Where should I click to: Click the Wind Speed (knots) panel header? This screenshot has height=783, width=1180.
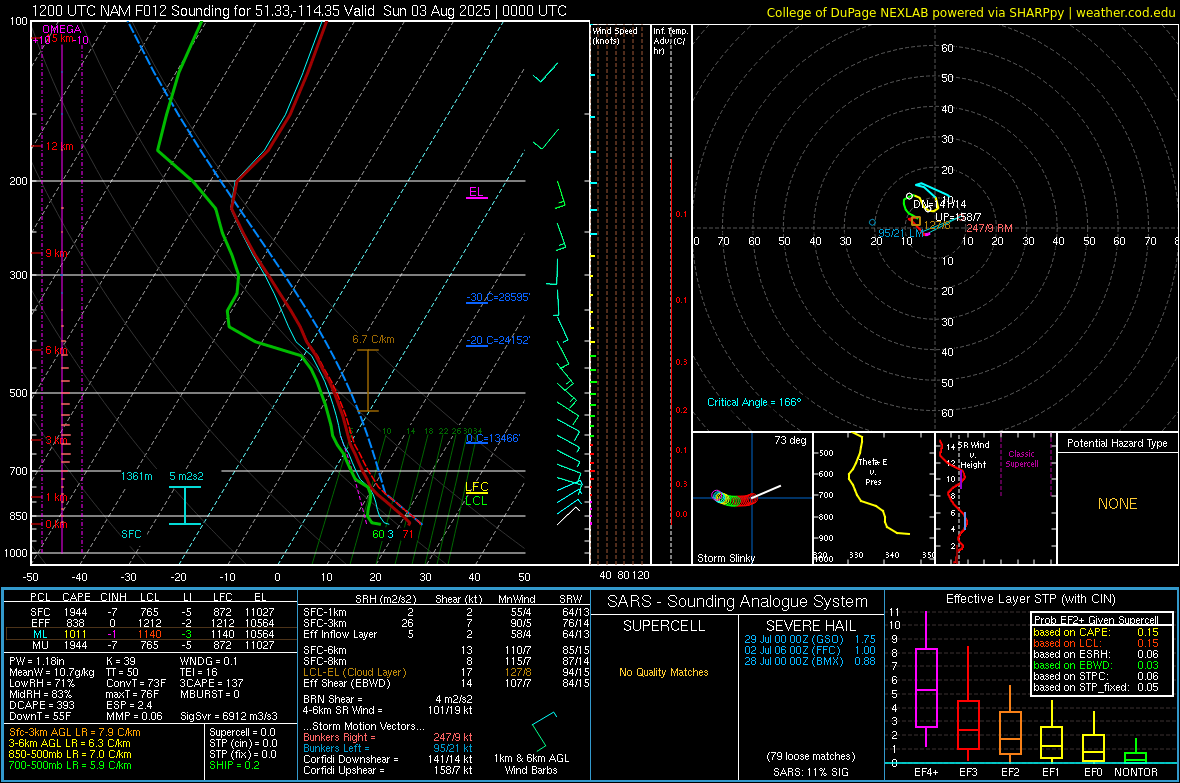[x=615, y=35]
